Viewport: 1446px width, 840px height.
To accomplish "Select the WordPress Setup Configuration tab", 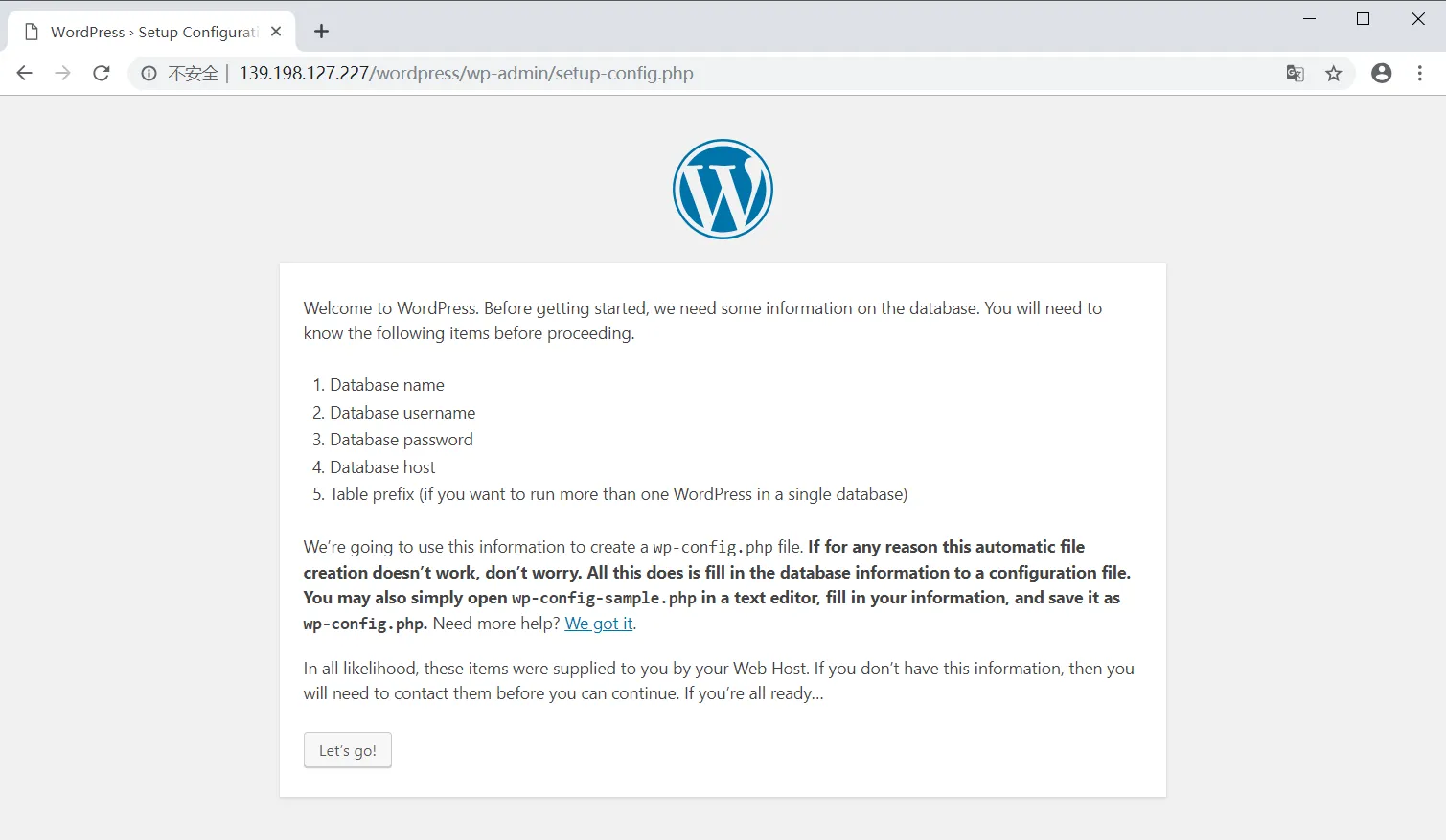I will coord(153,31).
